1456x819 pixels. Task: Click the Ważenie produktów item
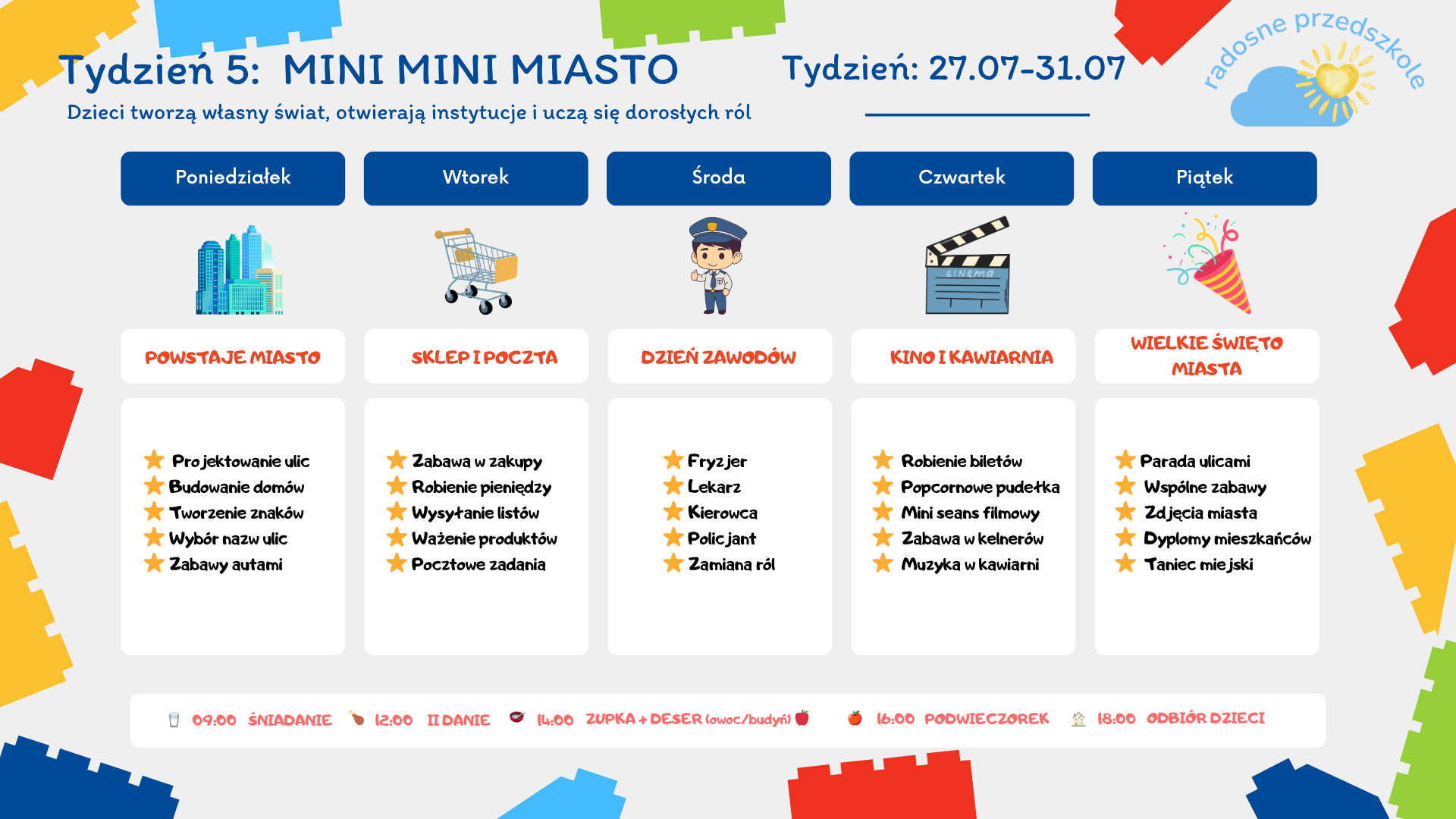click(x=485, y=538)
